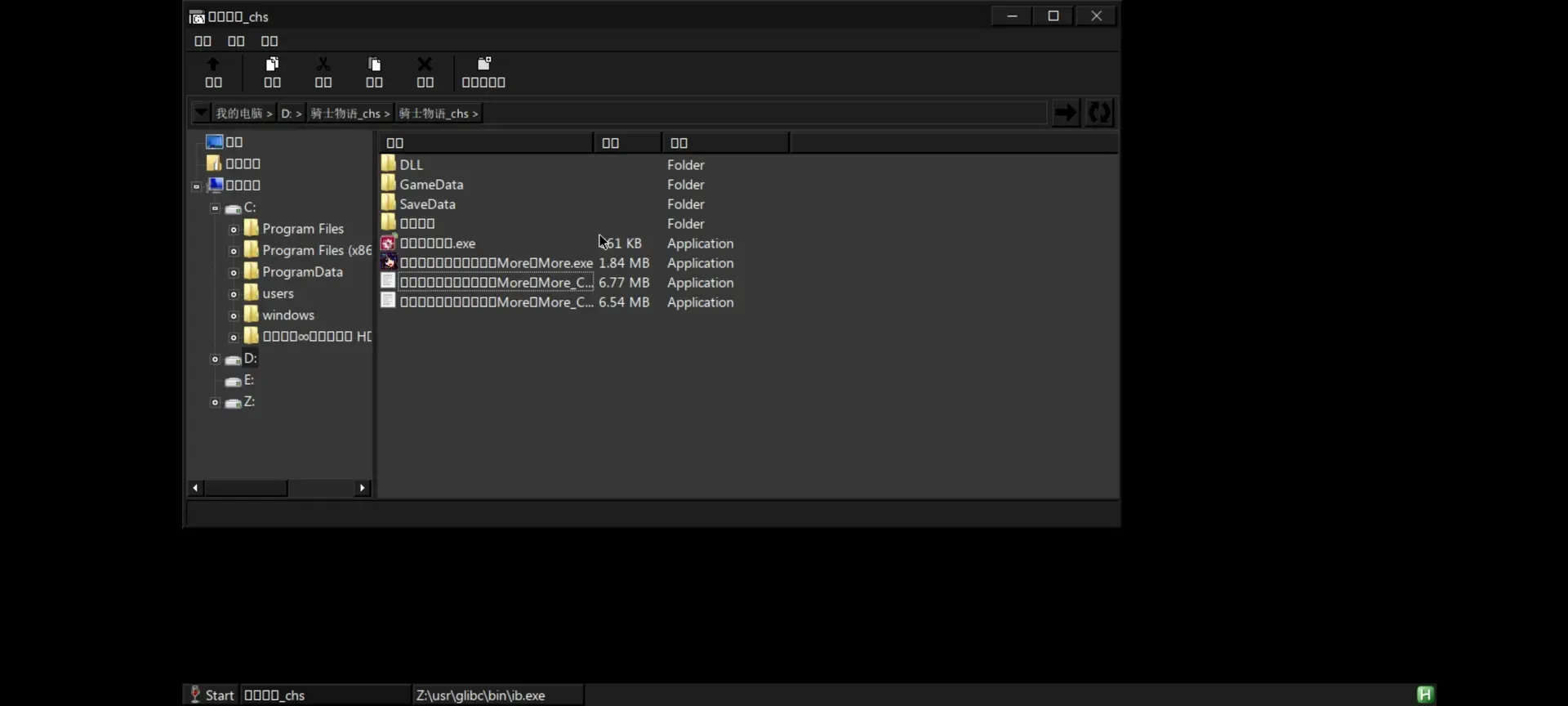Viewport: 1568px width, 706px height.
Task: Select the More□More.exe file name
Action: [x=497, y=263]
